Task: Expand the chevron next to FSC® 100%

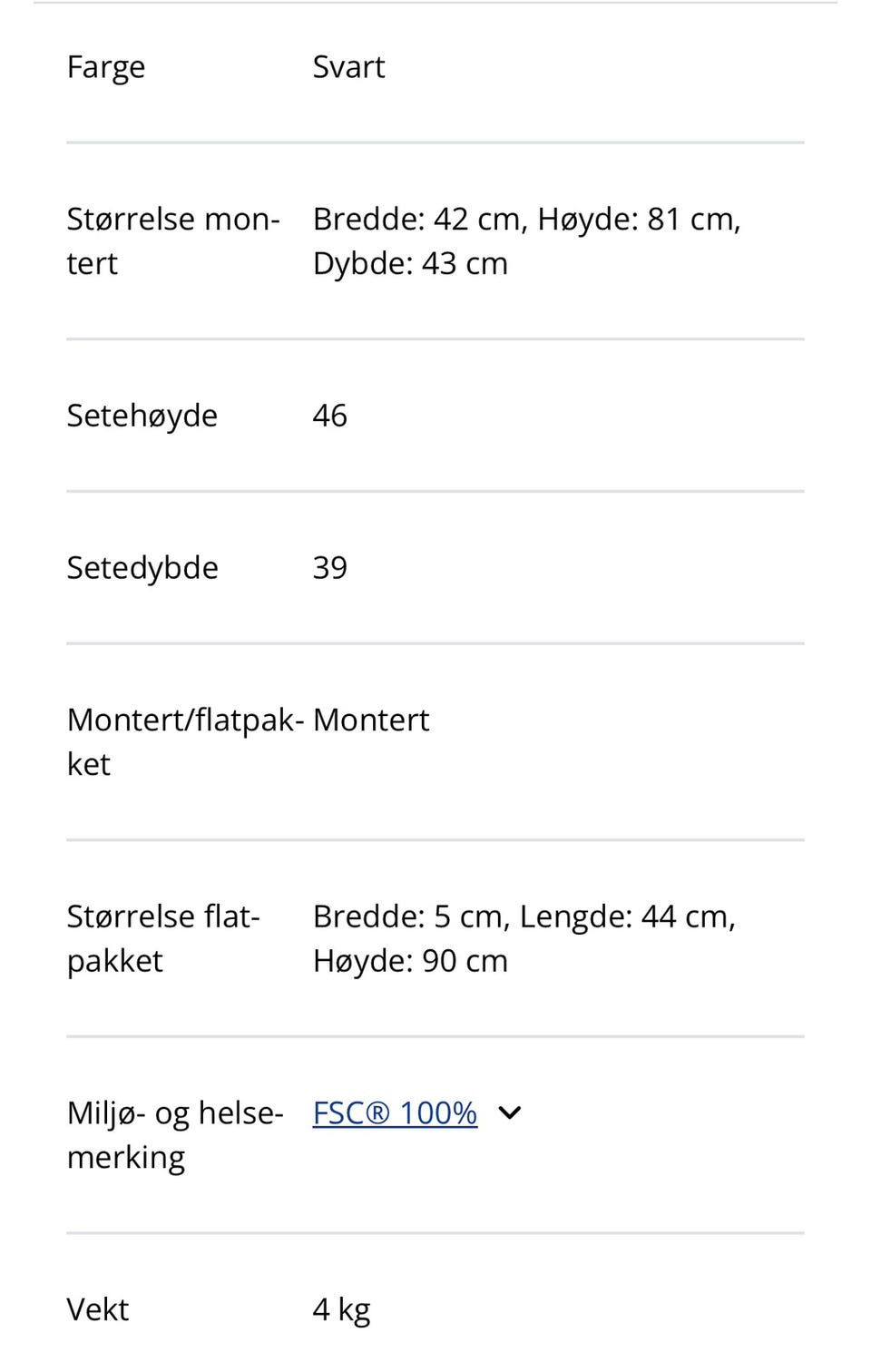Action: point(510,1112)
